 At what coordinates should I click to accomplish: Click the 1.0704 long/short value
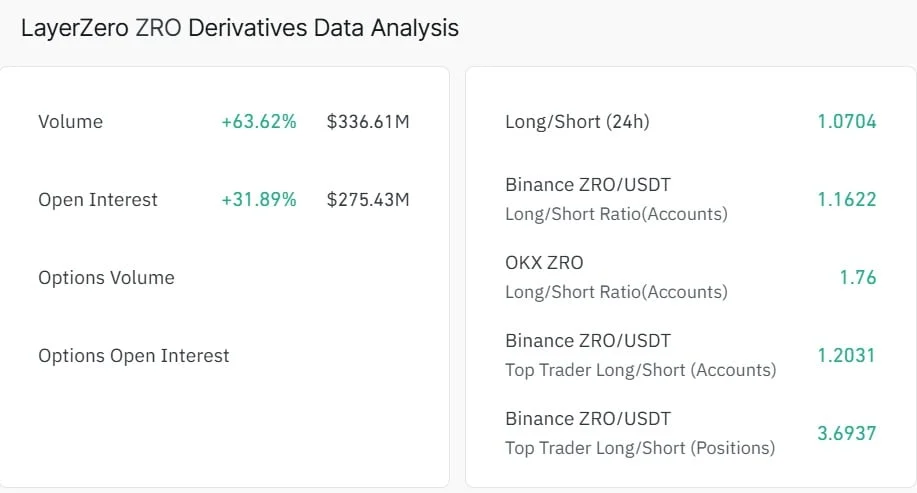[847, 122]
